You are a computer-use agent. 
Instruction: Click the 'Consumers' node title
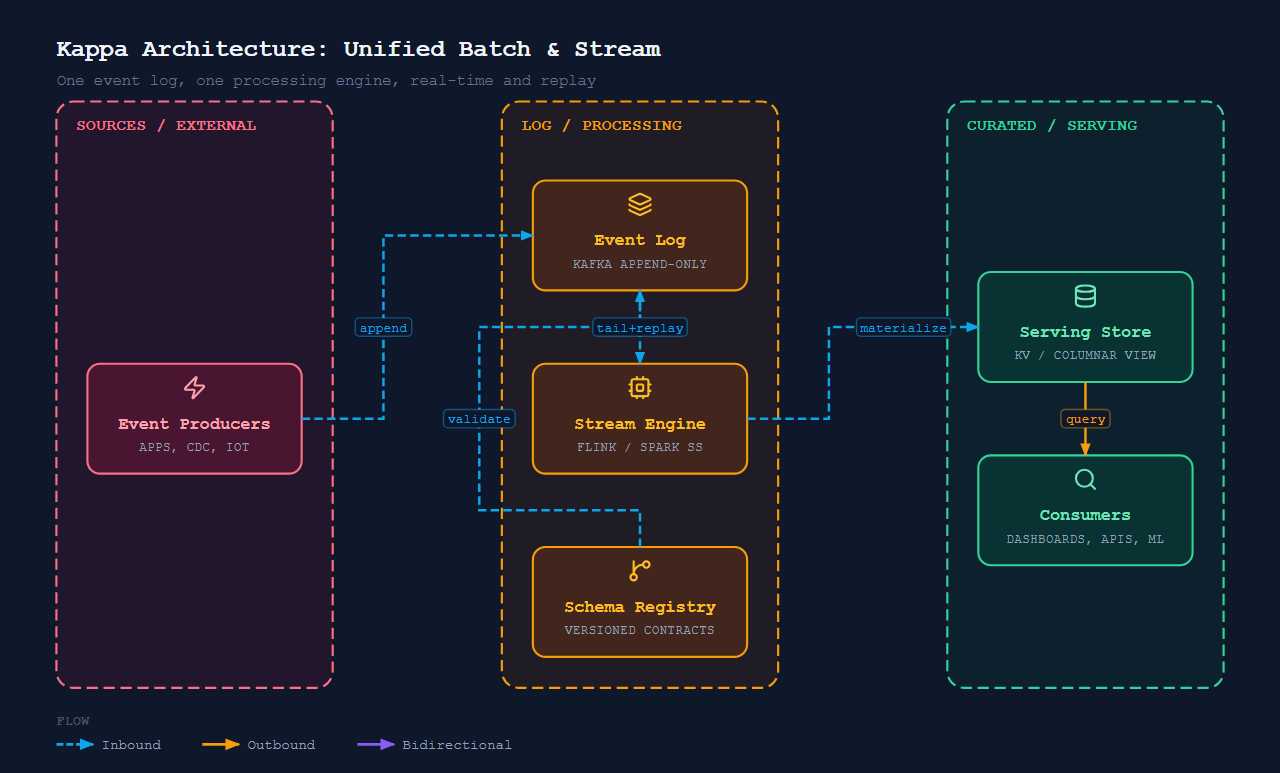click(x=1085, y=515)
